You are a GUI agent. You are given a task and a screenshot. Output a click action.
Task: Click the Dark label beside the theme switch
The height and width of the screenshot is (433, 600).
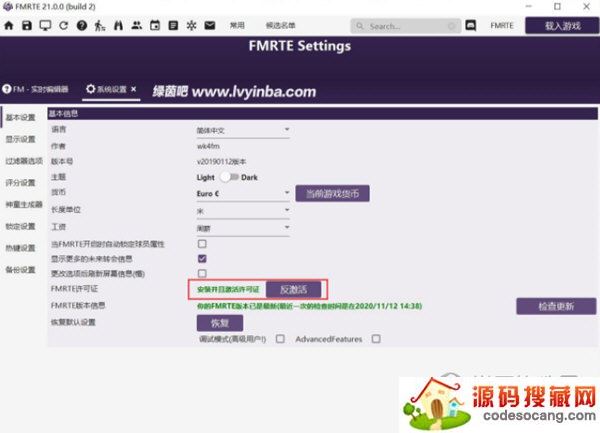click(x=249, y=177)
